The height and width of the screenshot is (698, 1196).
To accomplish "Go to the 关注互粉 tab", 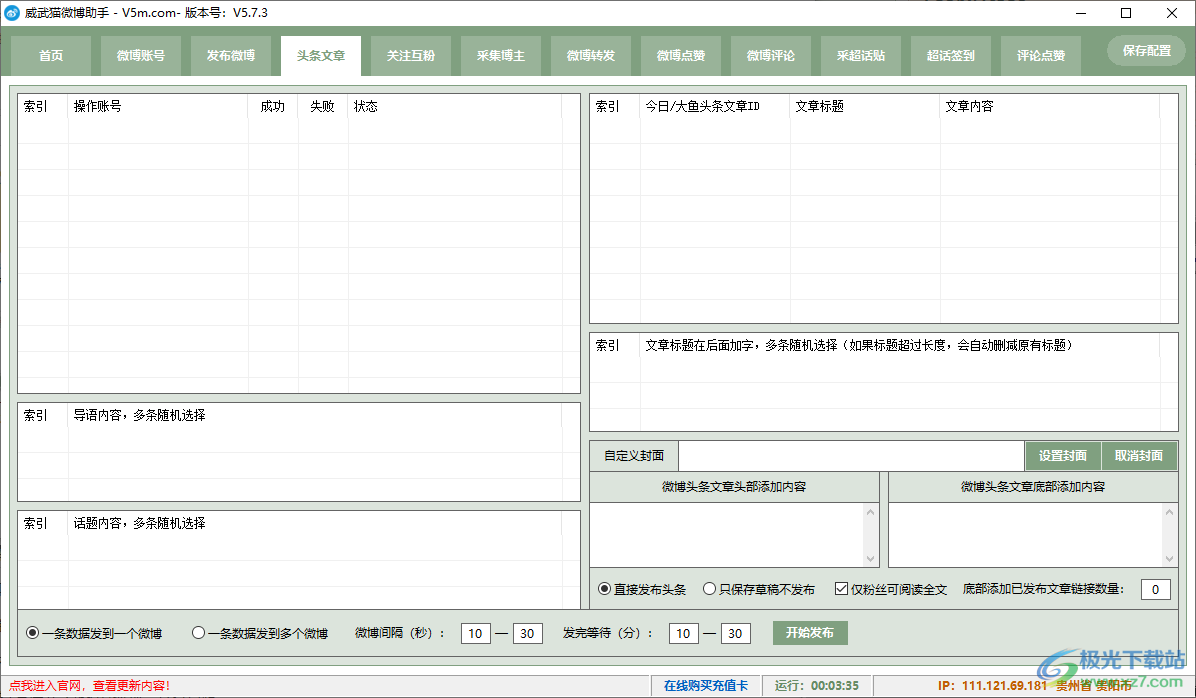I will (410, 56).
